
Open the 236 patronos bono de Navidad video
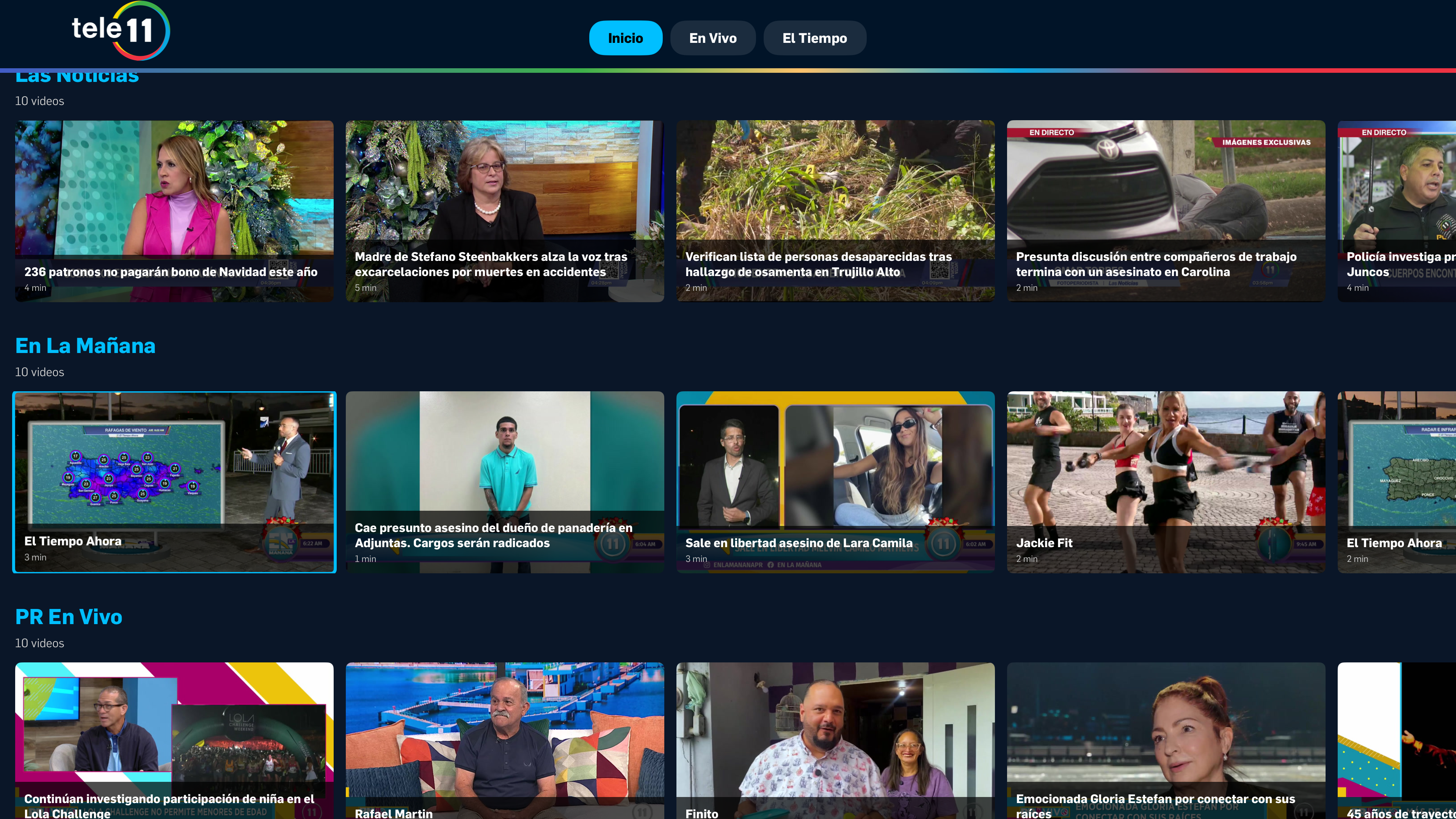(x=174, y=211)
